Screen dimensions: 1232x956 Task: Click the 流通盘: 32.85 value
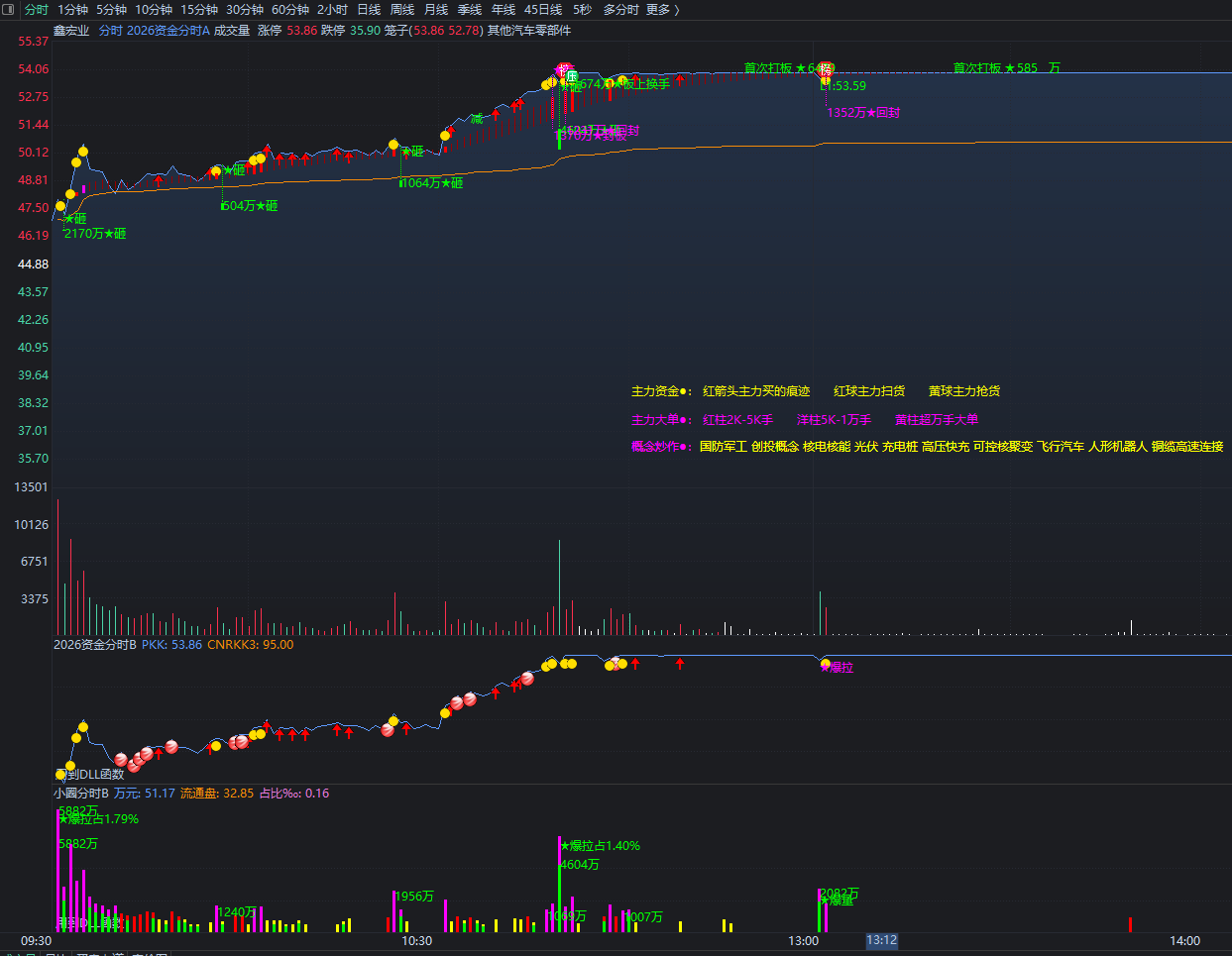pyautogui.click(x=217, y=794)
